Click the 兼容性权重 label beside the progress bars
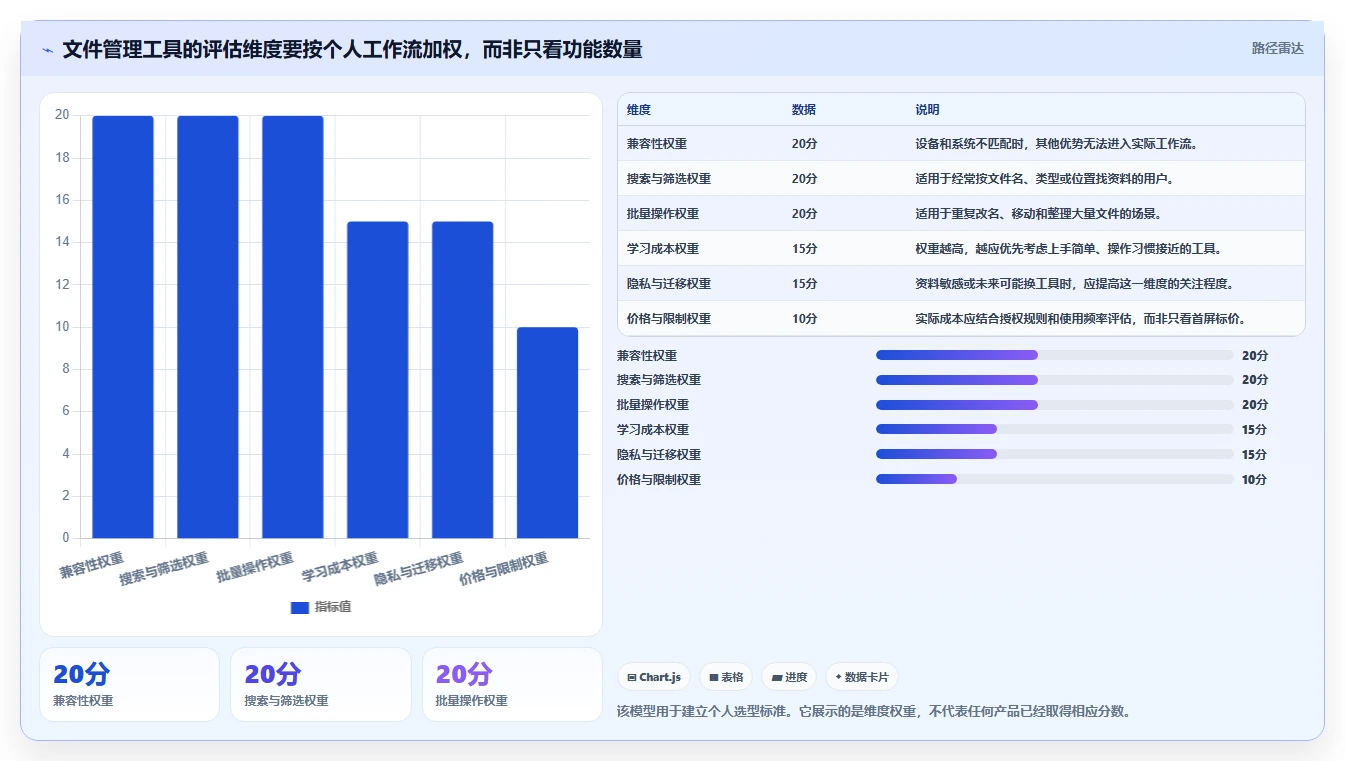The height and width of the screenshot is (761, 1345). [x=647, y=355]
